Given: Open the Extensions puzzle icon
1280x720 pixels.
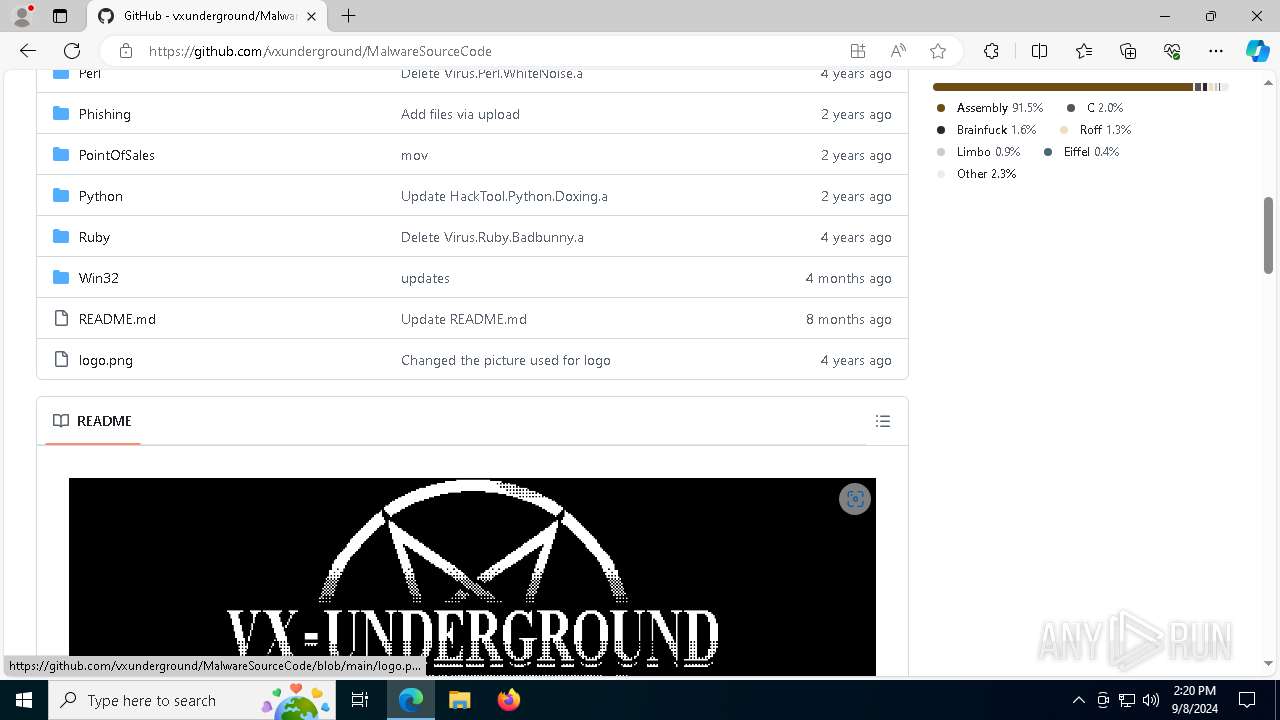Looking at the screenshot, I should [991, 51].
